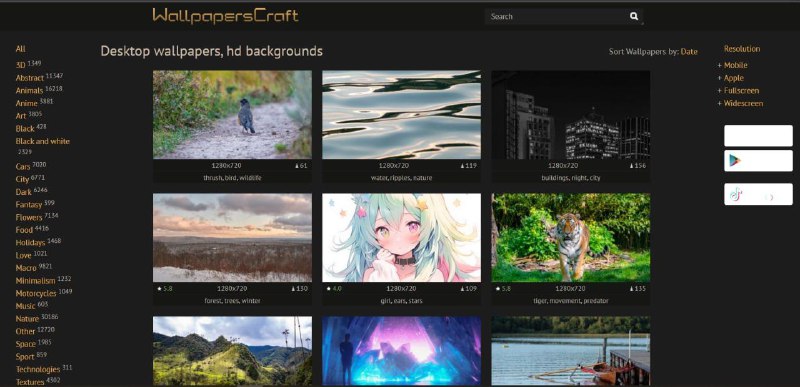Select the Art category
This screenshot has width=800, height=387.
pos(21,116)
